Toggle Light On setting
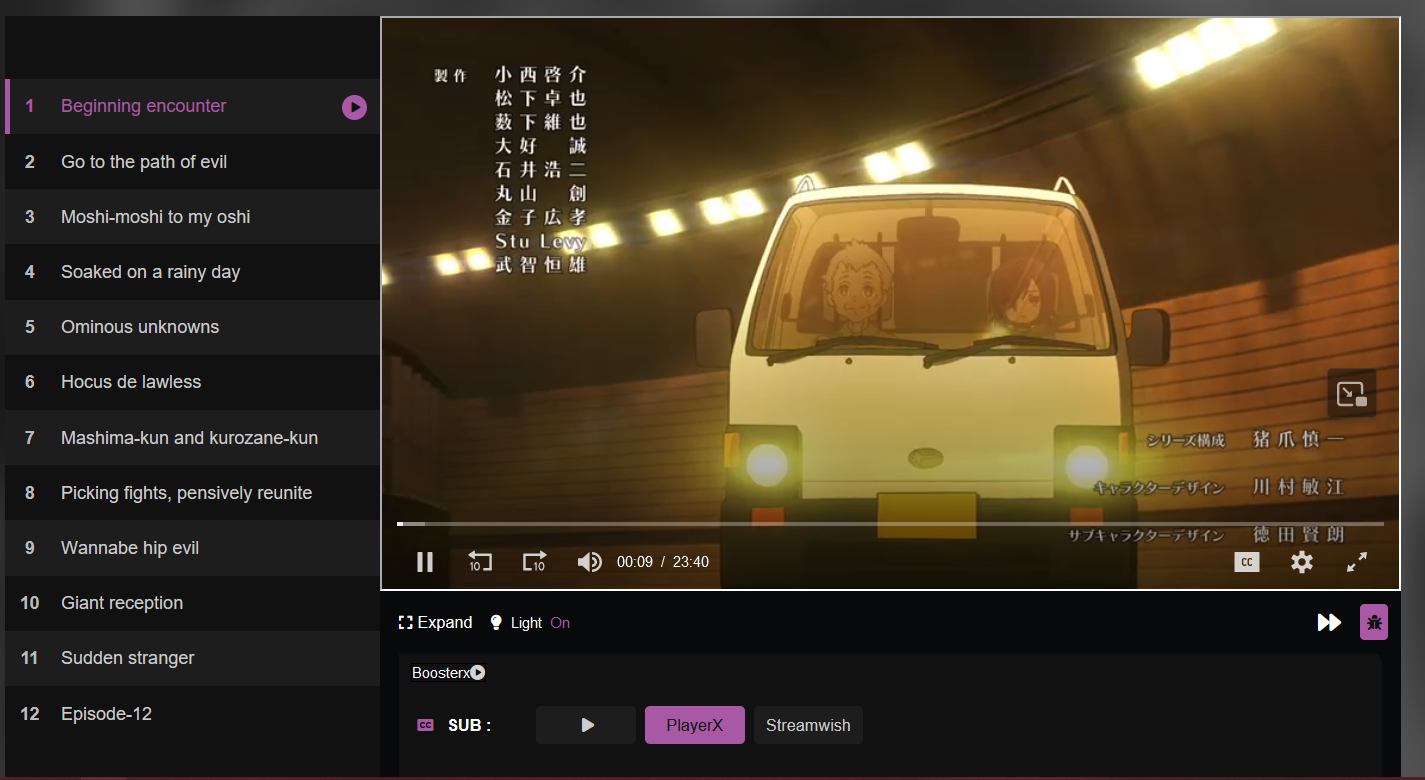 point(530,623)
